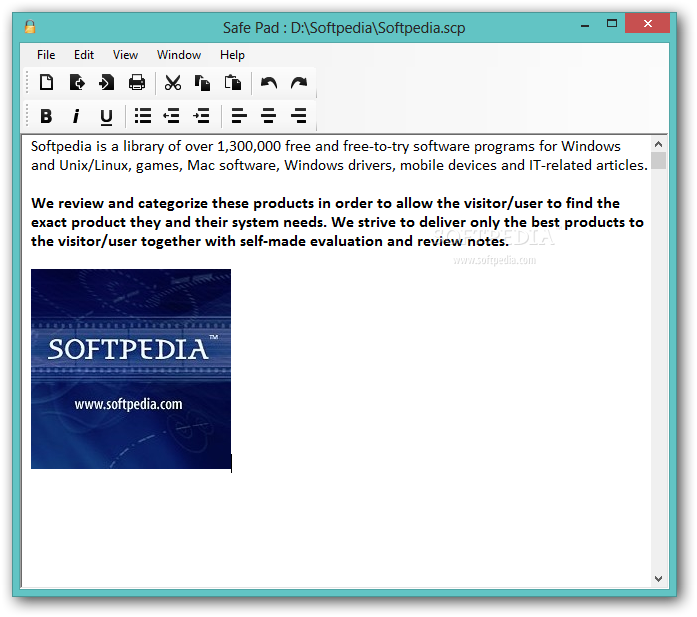The width and height of the screenshot is (697, 617).
Task: Open the File menu
Action: pos(46,55)
